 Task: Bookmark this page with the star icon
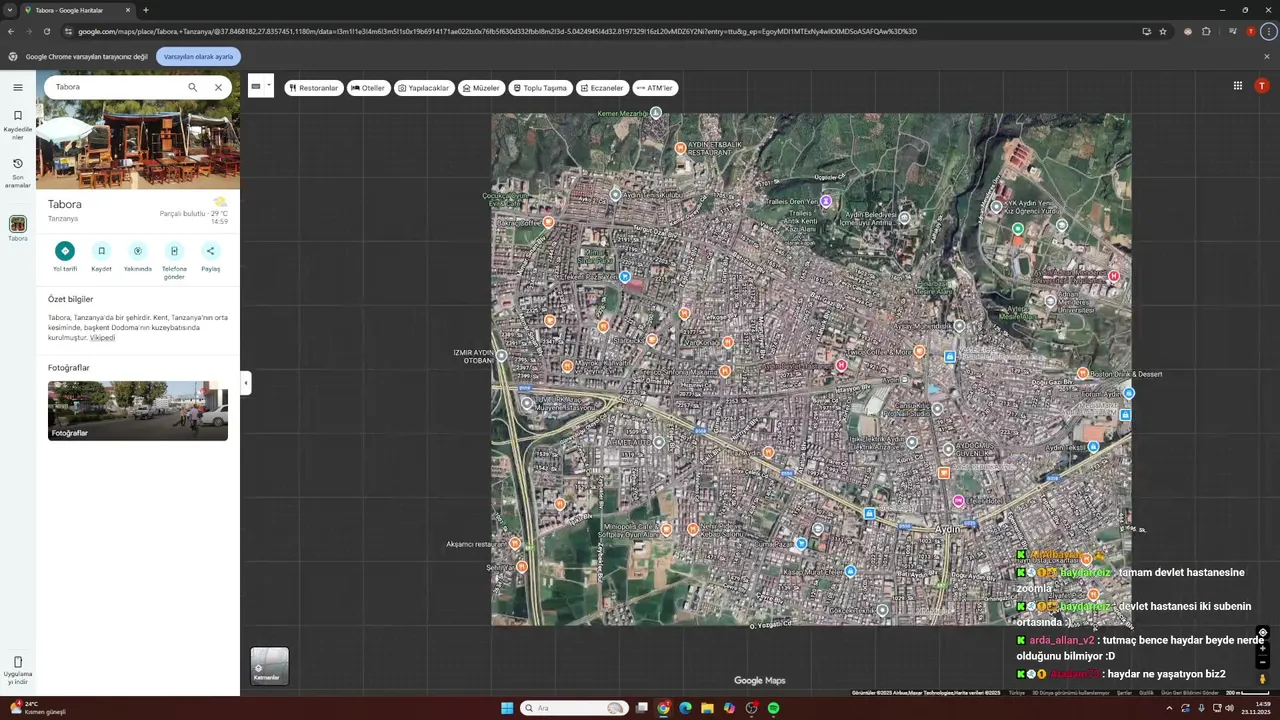[1163, 31]
